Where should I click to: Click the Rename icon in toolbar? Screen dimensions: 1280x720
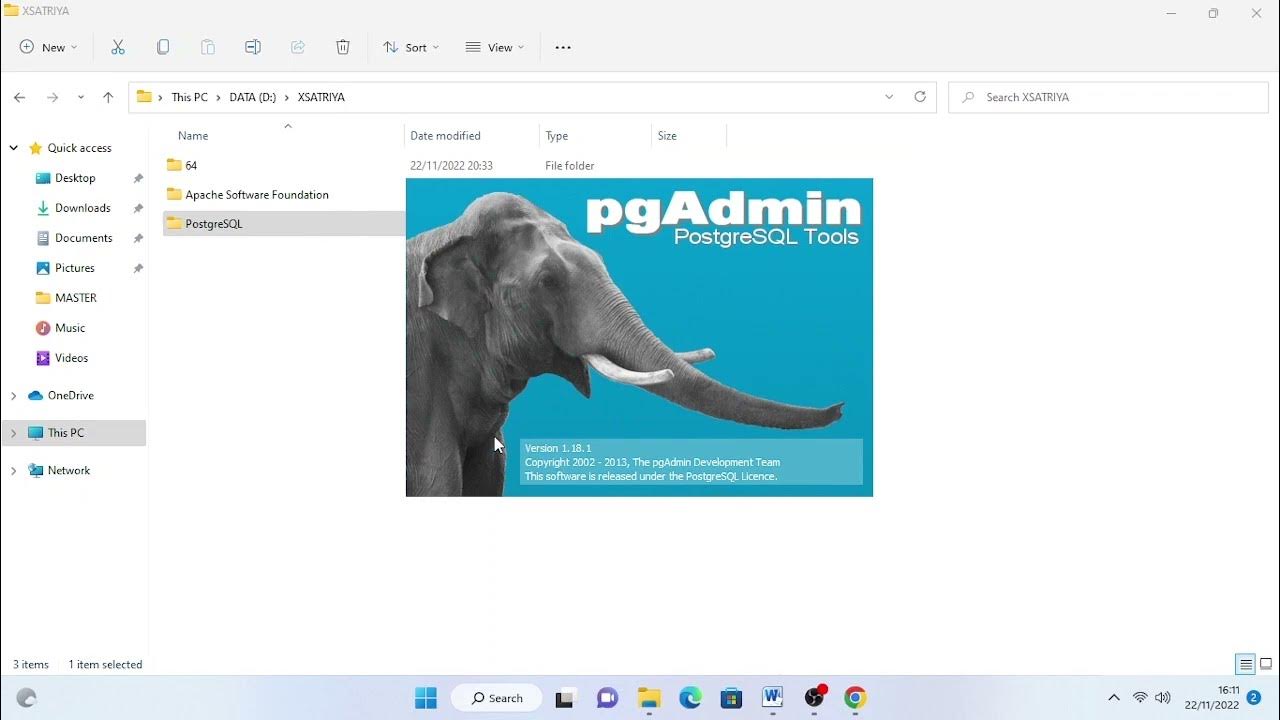click(x=253, y=47)
